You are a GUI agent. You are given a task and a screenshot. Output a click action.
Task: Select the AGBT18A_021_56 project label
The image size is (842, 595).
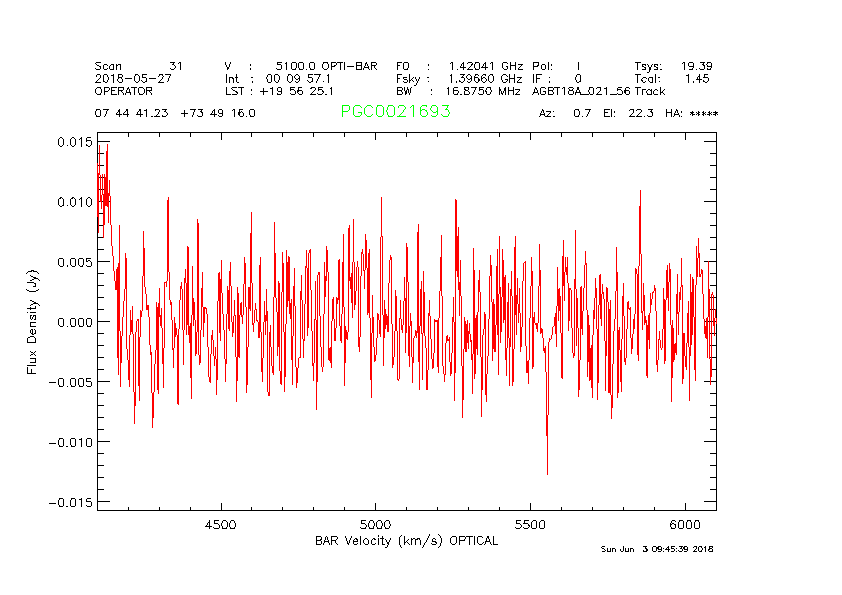[x=581, y=91]
